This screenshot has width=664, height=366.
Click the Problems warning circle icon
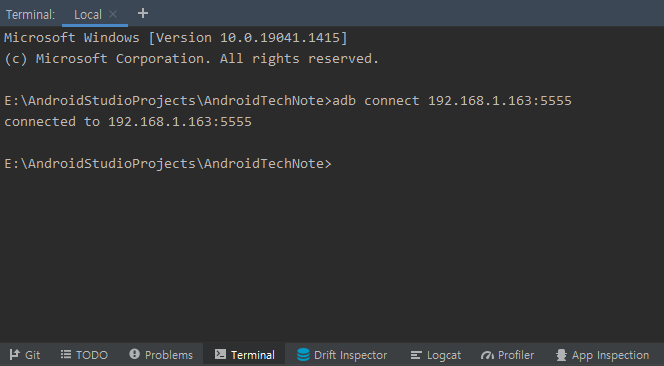[x=134, y=354]
